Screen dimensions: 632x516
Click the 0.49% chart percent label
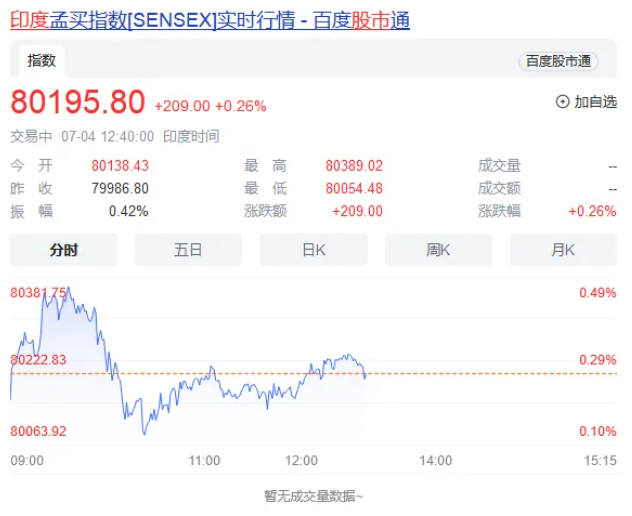tap(598, 293)
